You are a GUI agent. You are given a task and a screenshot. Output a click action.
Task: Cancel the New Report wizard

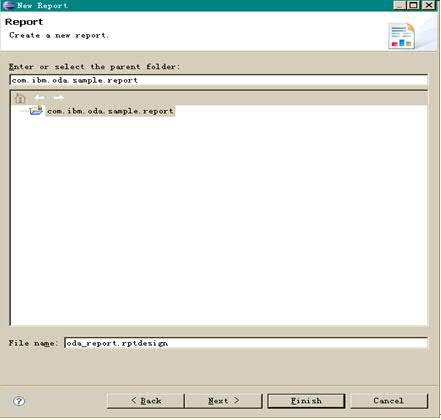(389, 401)
